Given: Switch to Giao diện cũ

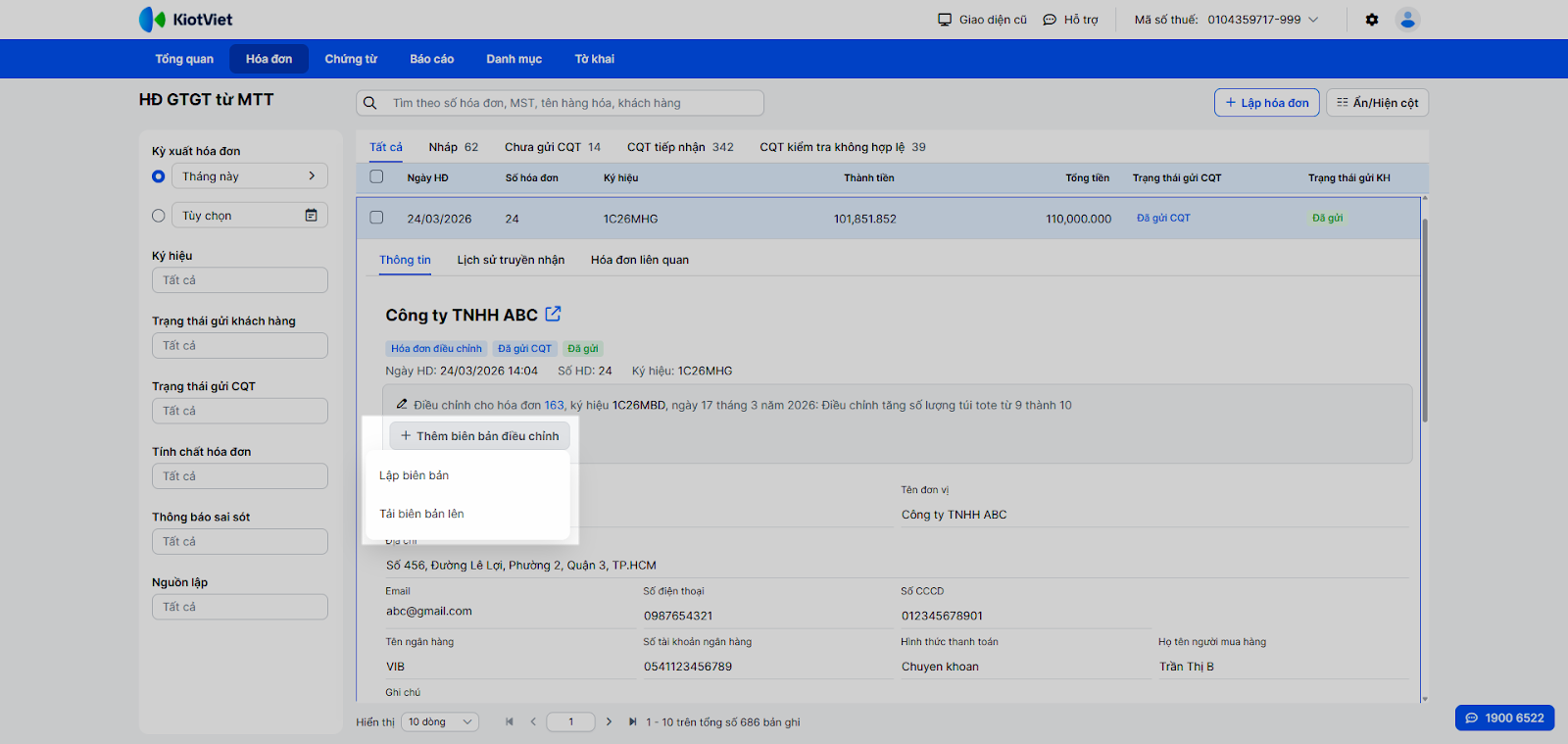Looking at the screenshot, I should (x=982, y=20).
